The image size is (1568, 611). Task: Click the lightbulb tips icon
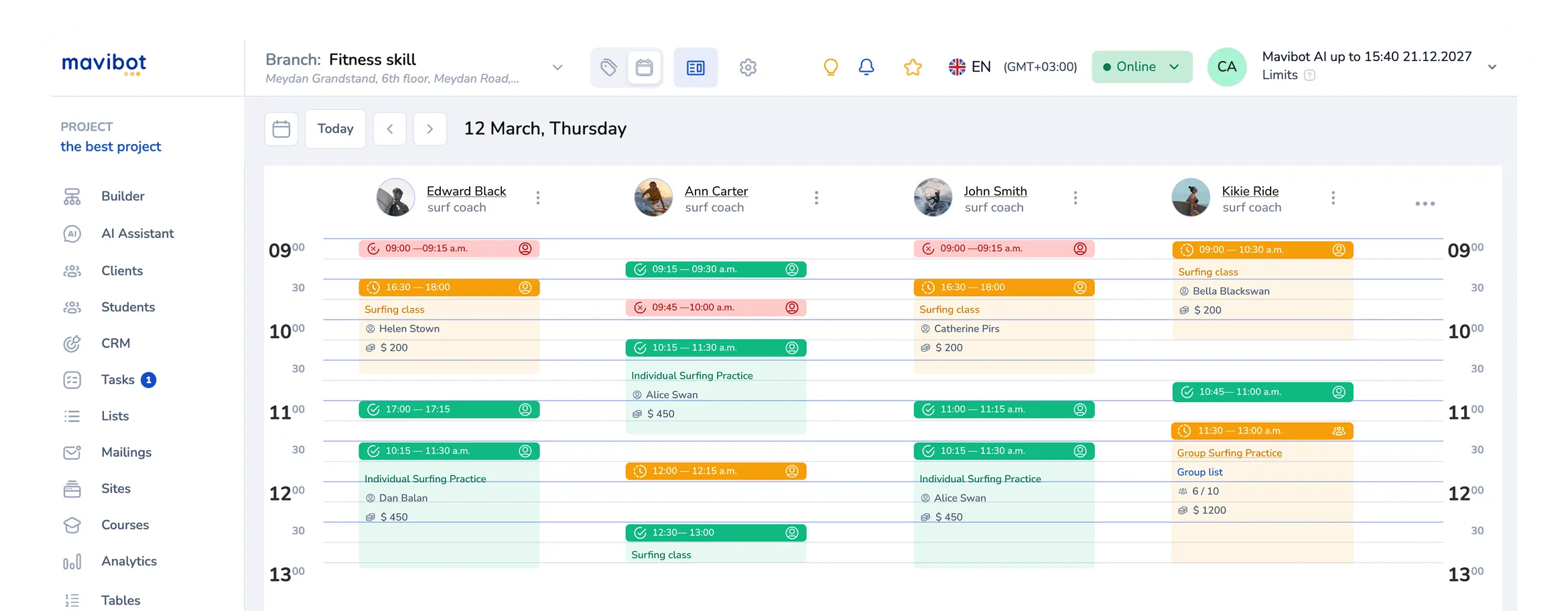(831, 67)
